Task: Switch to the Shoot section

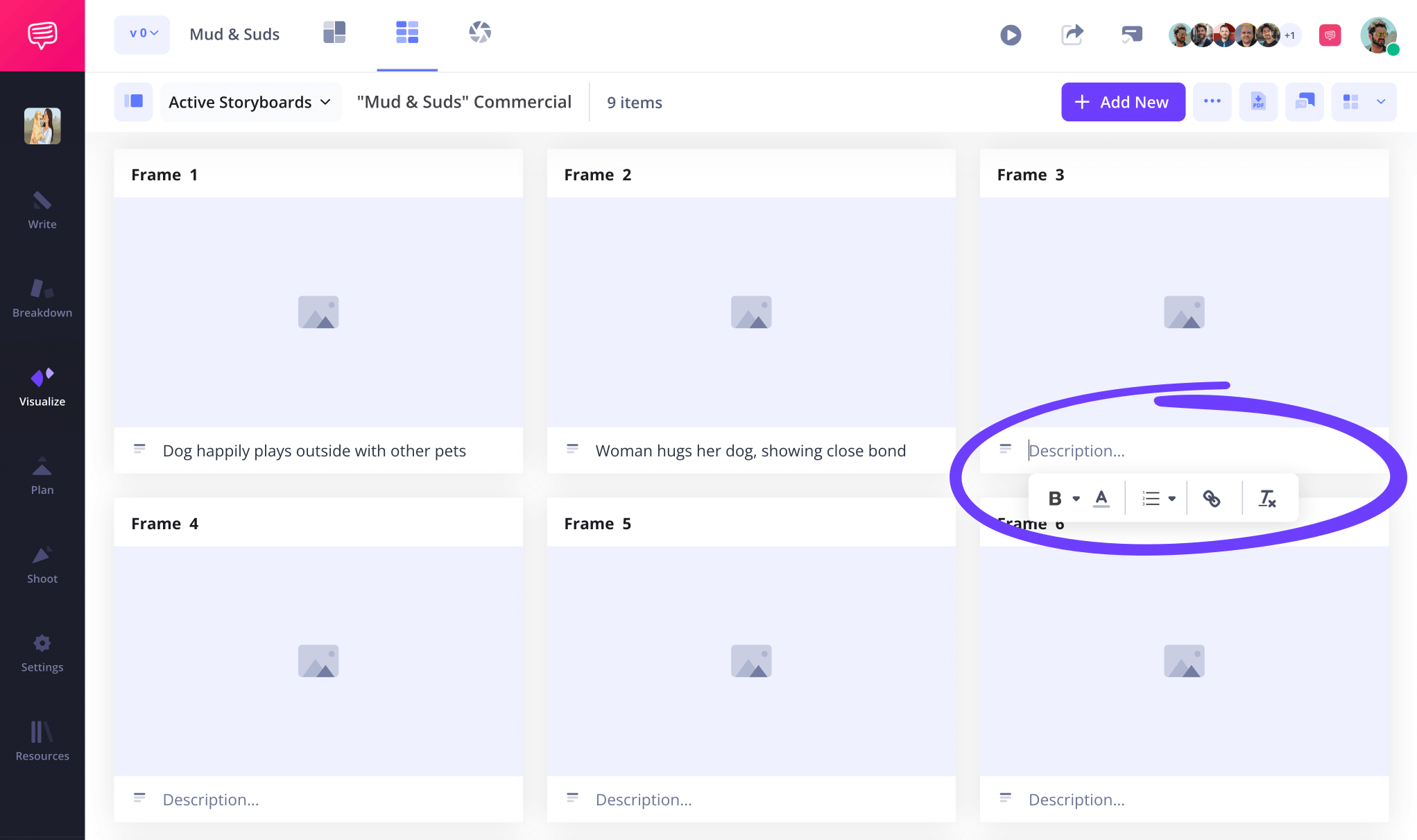Action: click(x=42, y=563)
